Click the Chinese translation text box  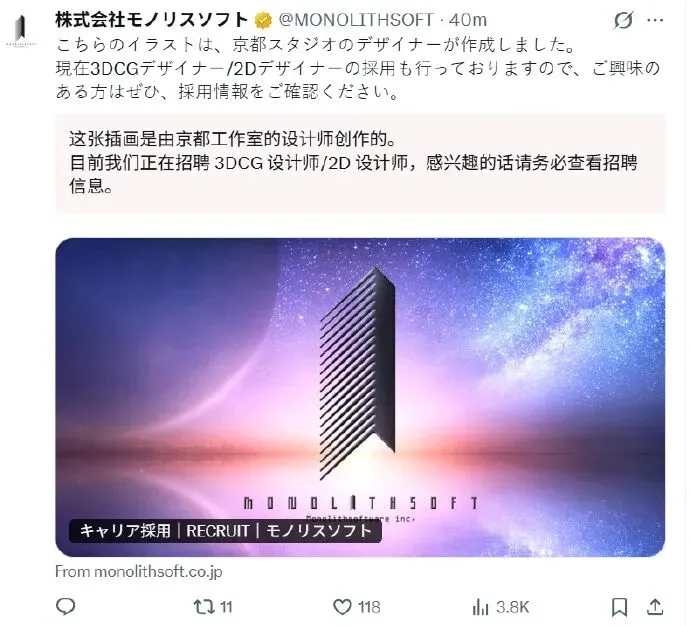[360, 164]
